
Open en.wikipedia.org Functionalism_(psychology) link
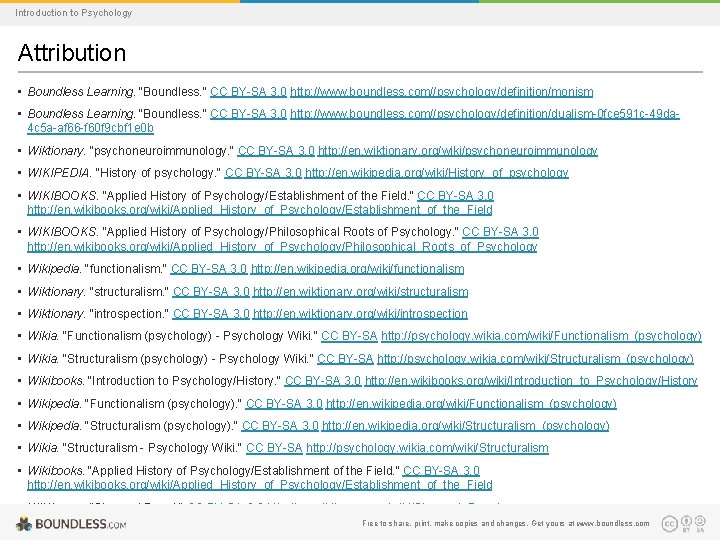pyautogui.click(x=471, y=404)
